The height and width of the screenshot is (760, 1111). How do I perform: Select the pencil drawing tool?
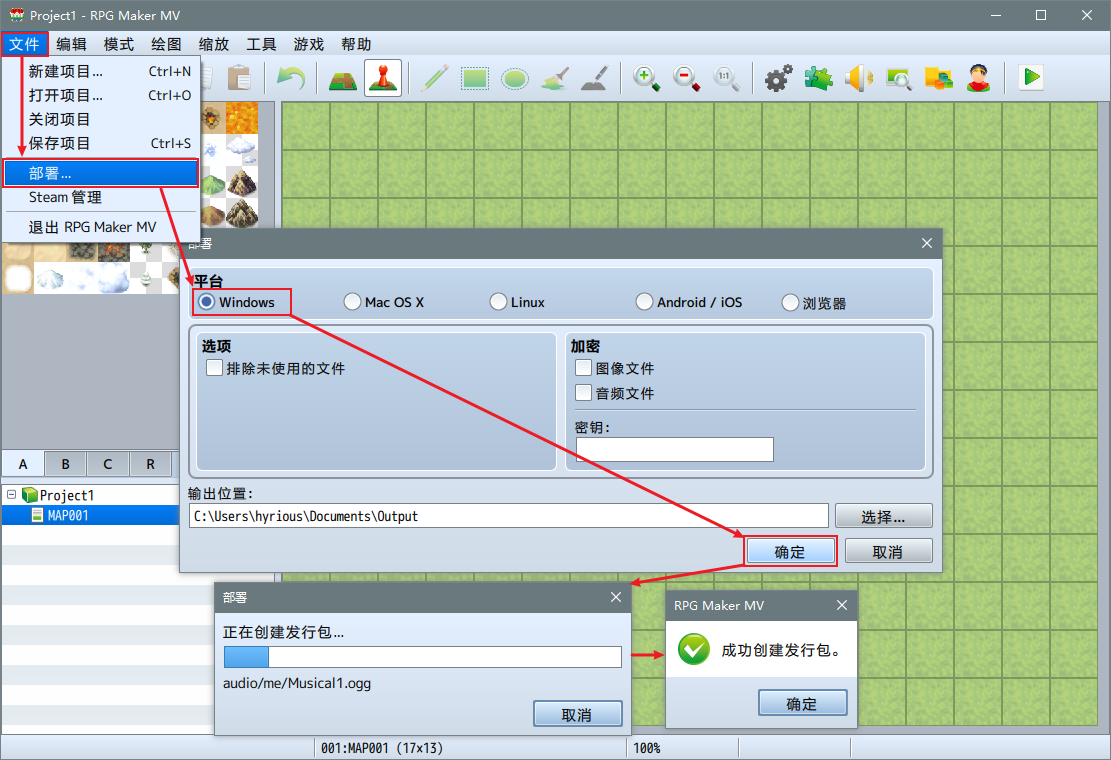coord(434,78)
